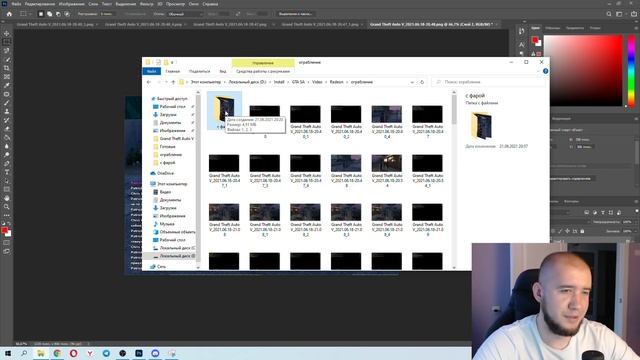
Task: Open Photoshop Файл menu
Action: tap(16, 4)
